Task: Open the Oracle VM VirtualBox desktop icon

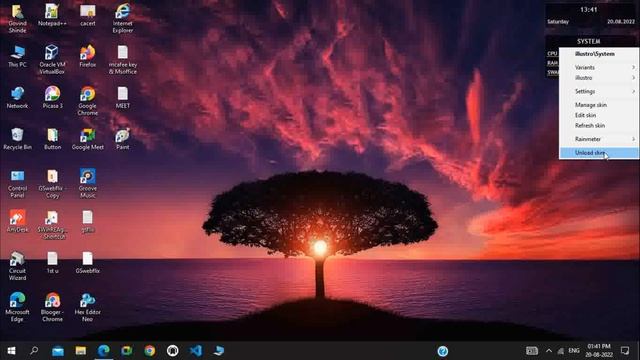Action: pos(52,60)
